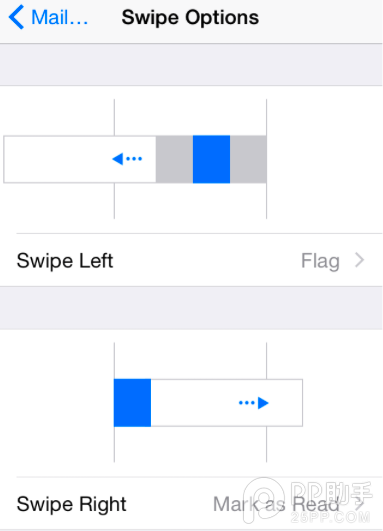Open the Swipe Left option row
This screenshot has width=383, height=531.
(191, 260)
